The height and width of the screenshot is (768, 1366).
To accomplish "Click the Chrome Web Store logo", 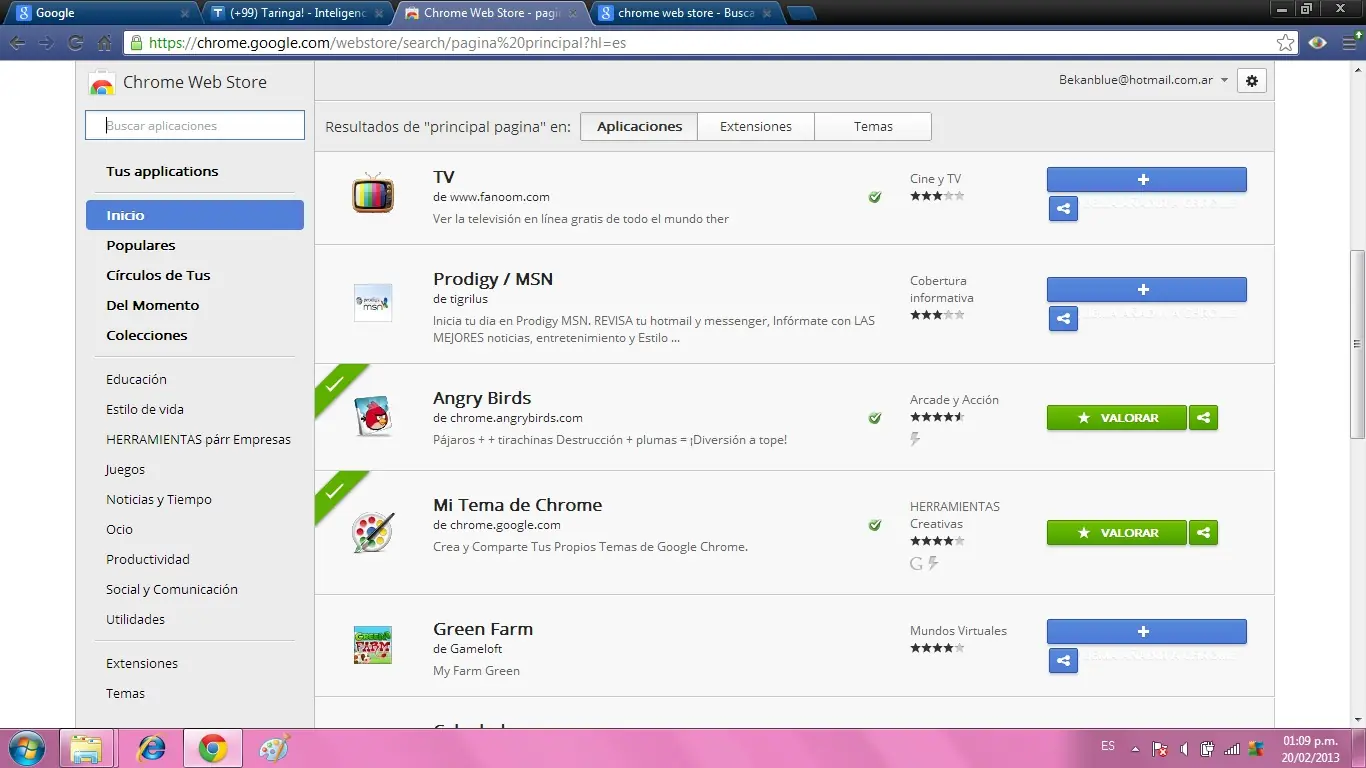I will tap(102, 83).
